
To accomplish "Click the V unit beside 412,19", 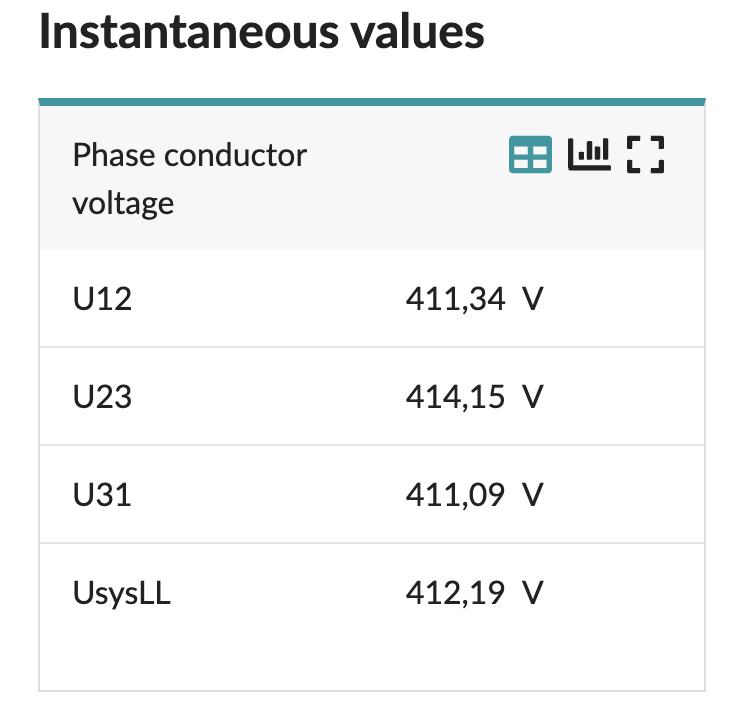I will pyautogui.click(x=532, y=593).
